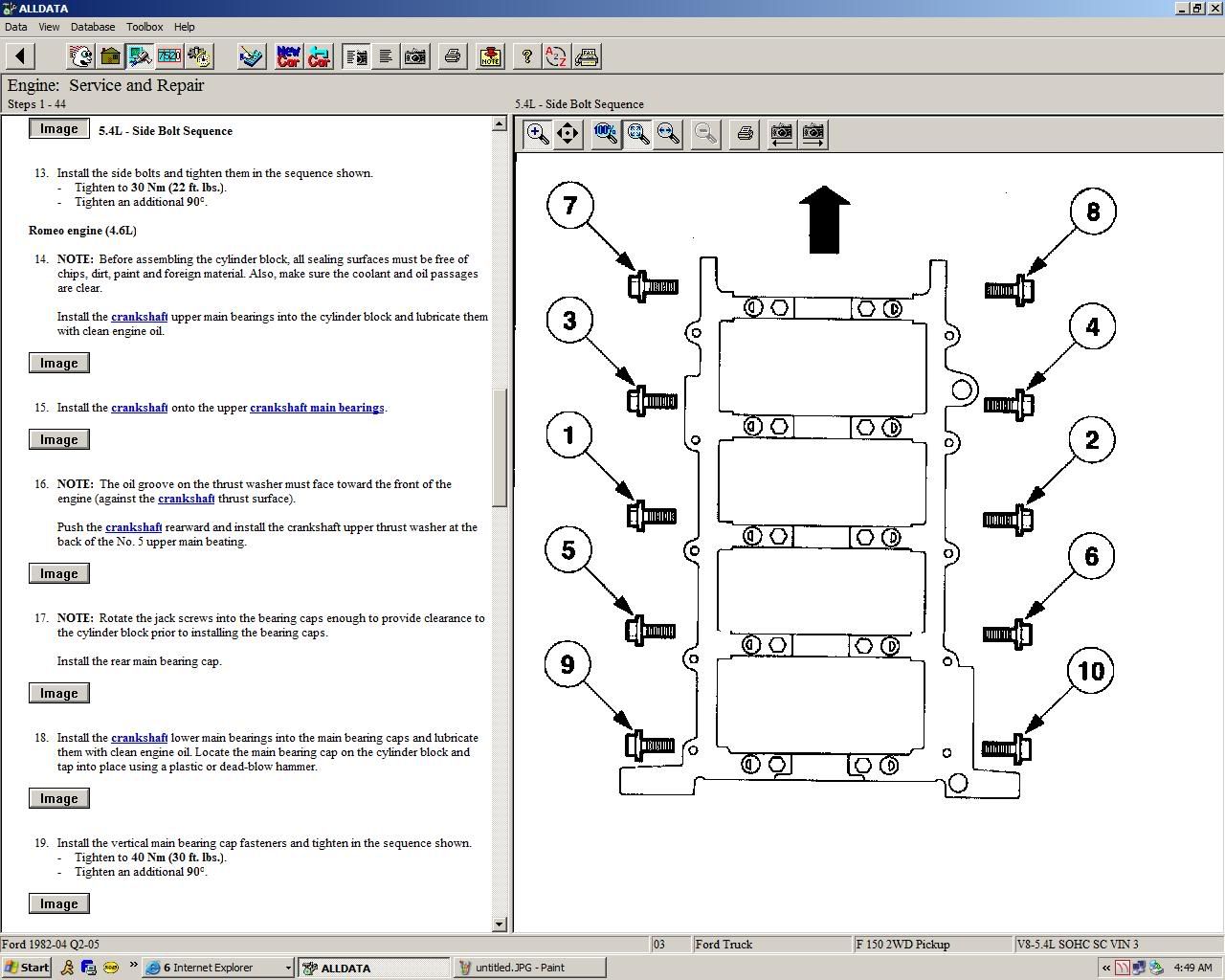
Task: Select the pan arrows tool in image viewer
Action: [568, 134]
